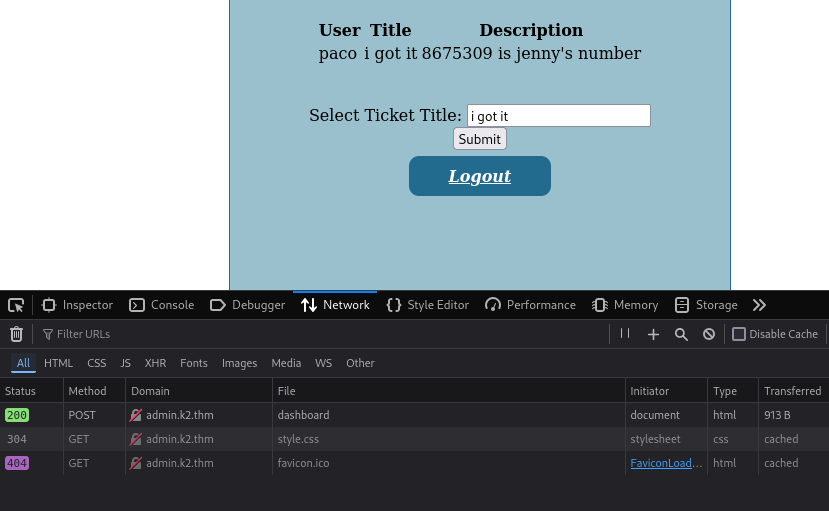Switch to the Performance tab
This screenshot has height=511, width=829.
(x=530, y=305)
